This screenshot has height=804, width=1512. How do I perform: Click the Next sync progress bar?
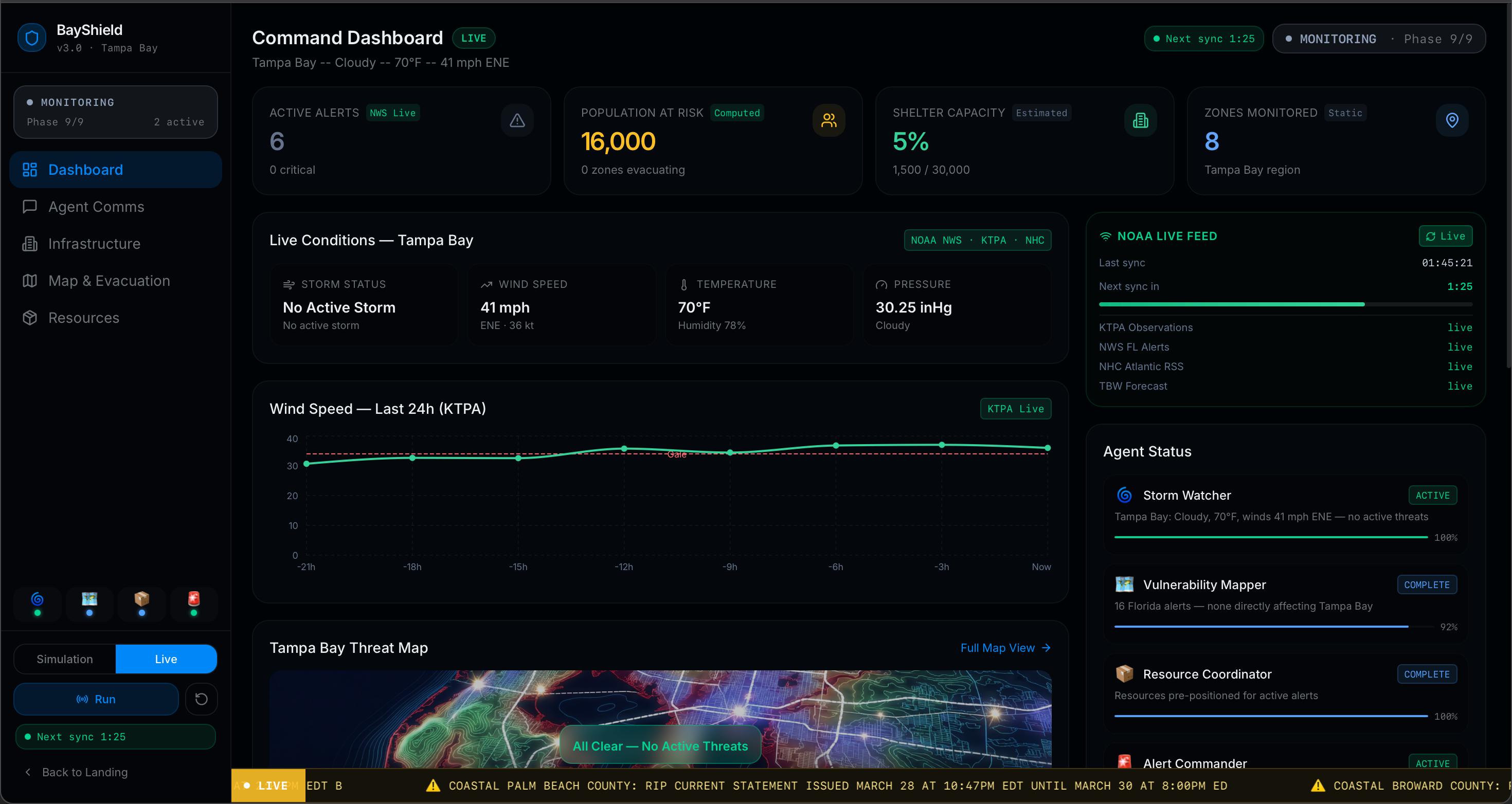(x=1285, y=304)
